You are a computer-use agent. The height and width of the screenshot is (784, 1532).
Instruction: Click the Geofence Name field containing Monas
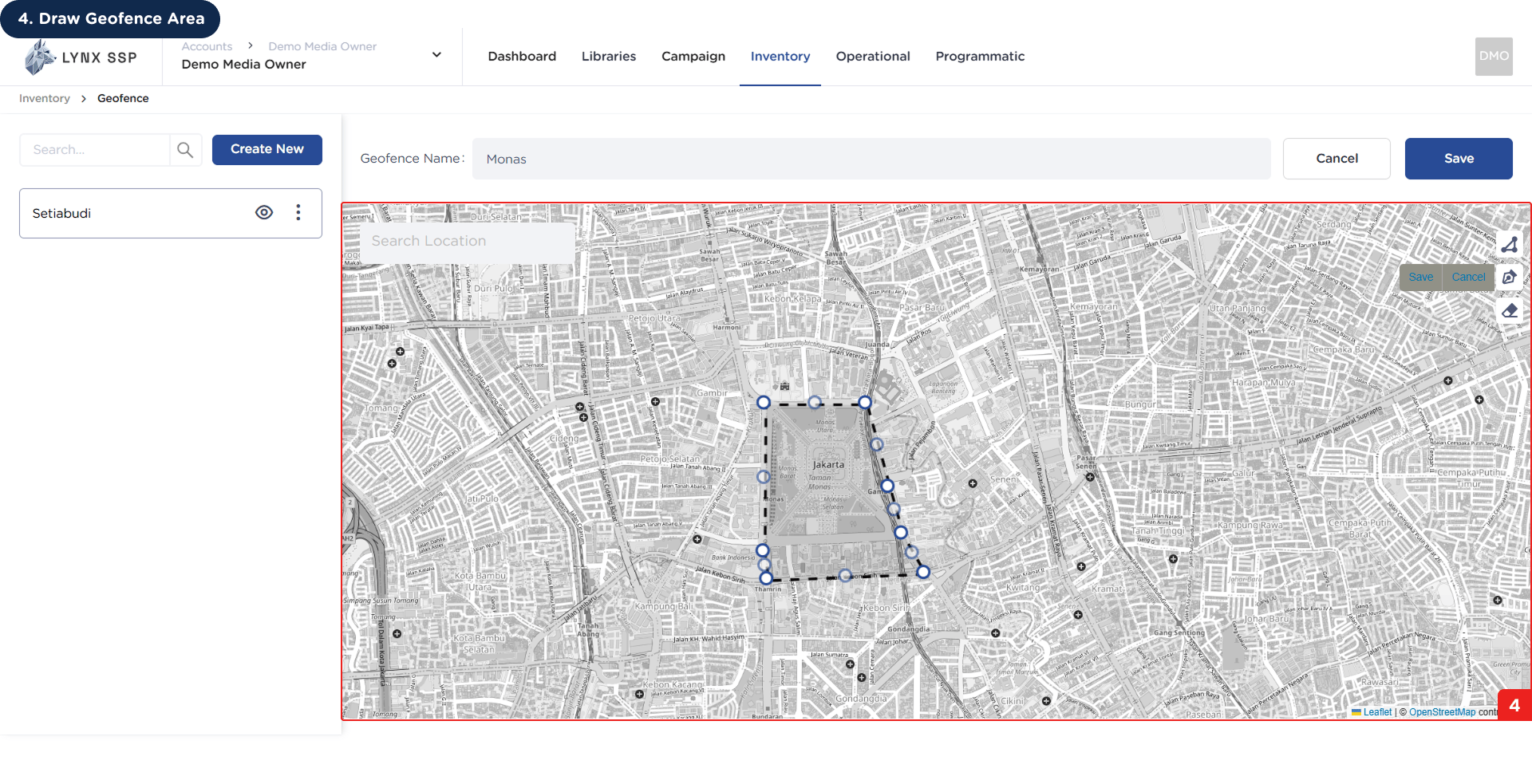871,159
